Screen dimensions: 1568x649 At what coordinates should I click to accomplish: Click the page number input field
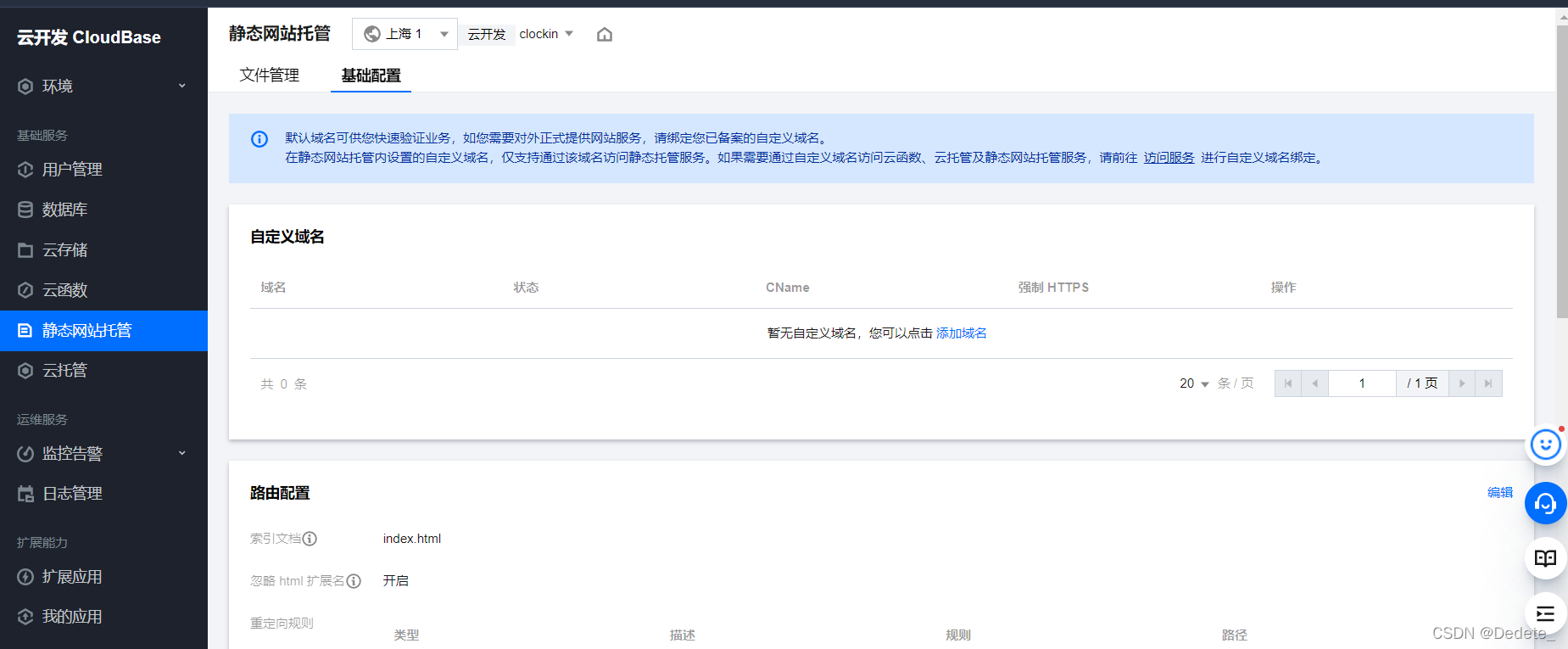pos(1362,383)
